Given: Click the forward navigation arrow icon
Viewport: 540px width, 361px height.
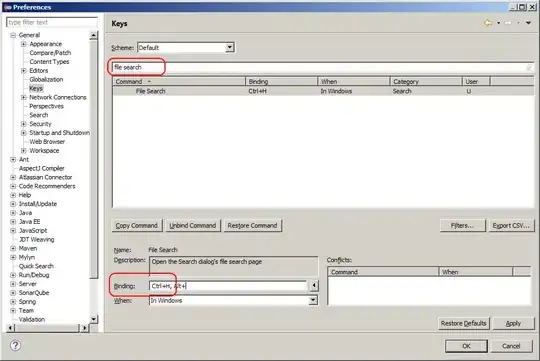Looking at the screenshot, I should click(x=508, y=23).
